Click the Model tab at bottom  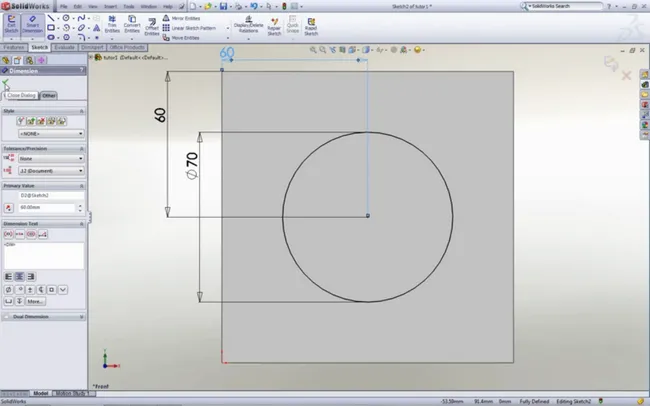pyautogui.click(x=41, y=393)
